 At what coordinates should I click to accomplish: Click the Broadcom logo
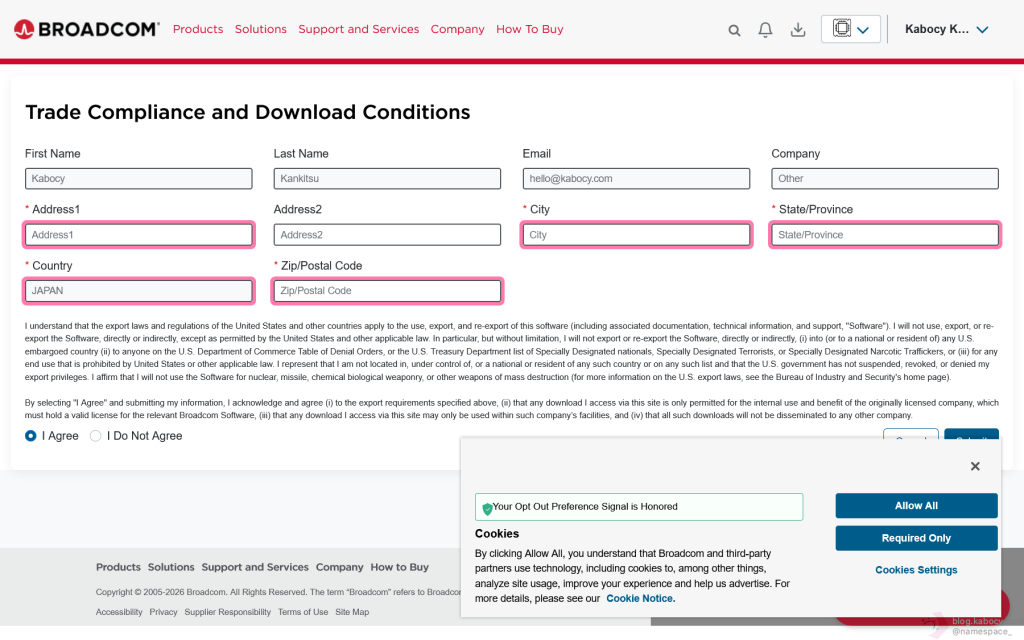pos(87,29)
